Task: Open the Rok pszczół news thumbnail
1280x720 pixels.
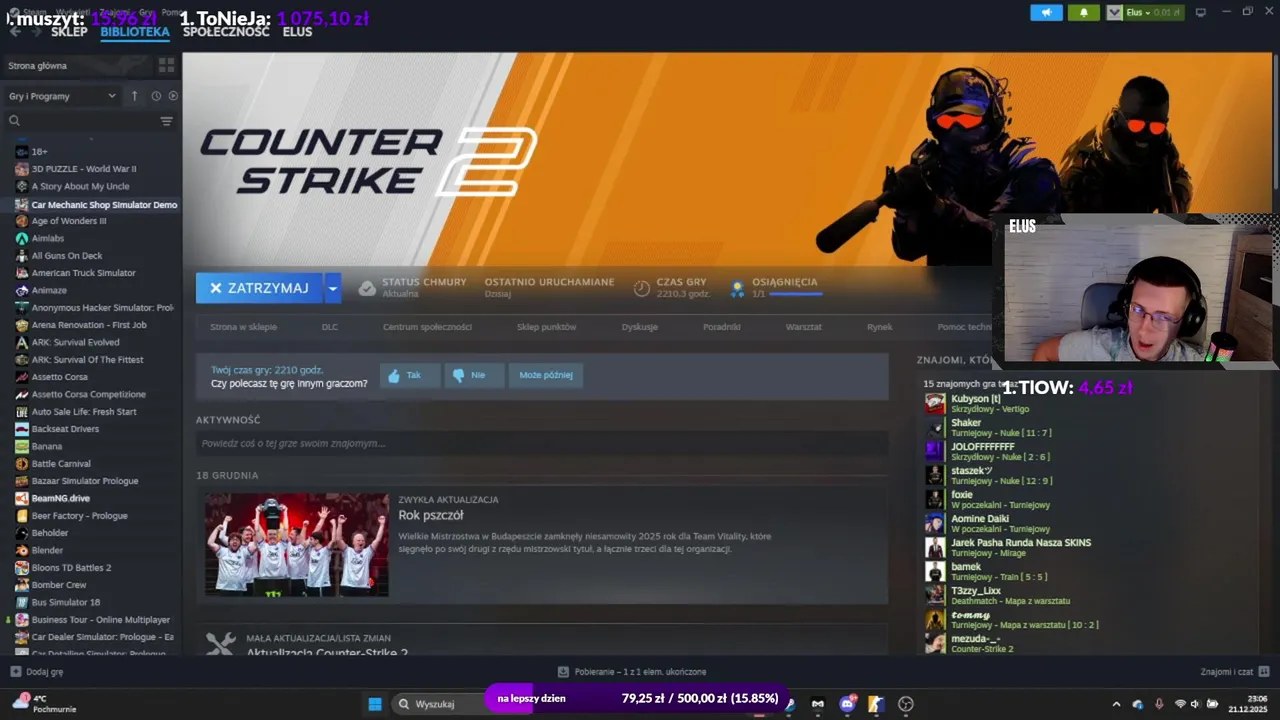Action: coord(297,544)
